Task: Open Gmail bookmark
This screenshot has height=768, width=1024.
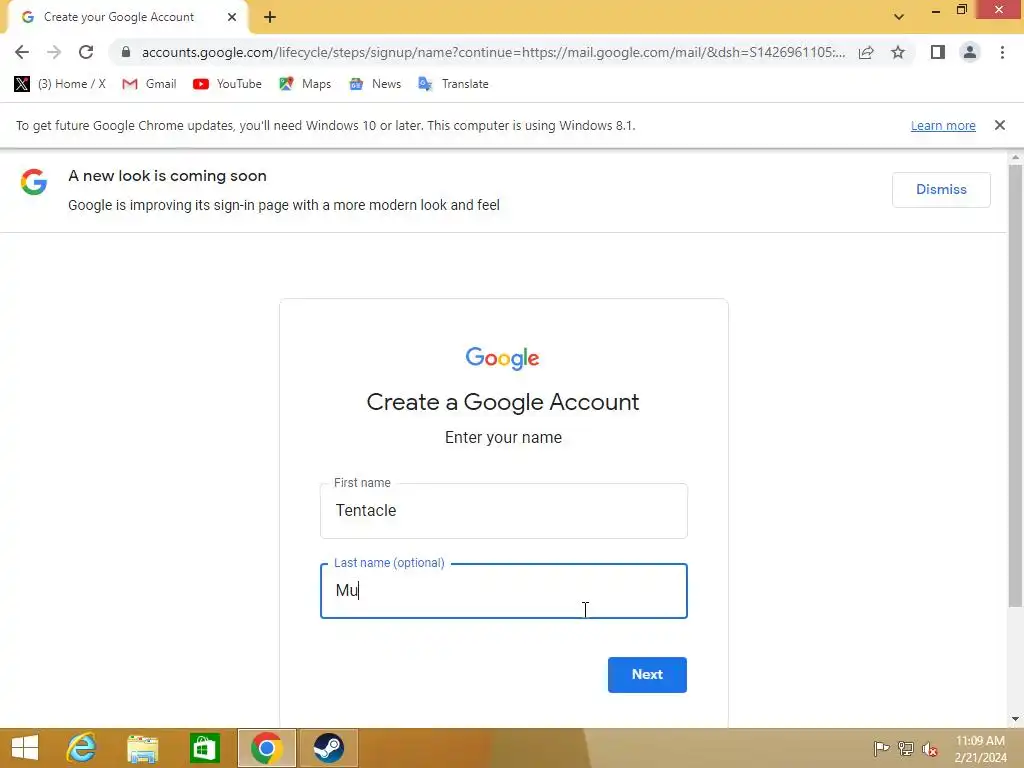Action: [x=150, y=84]
